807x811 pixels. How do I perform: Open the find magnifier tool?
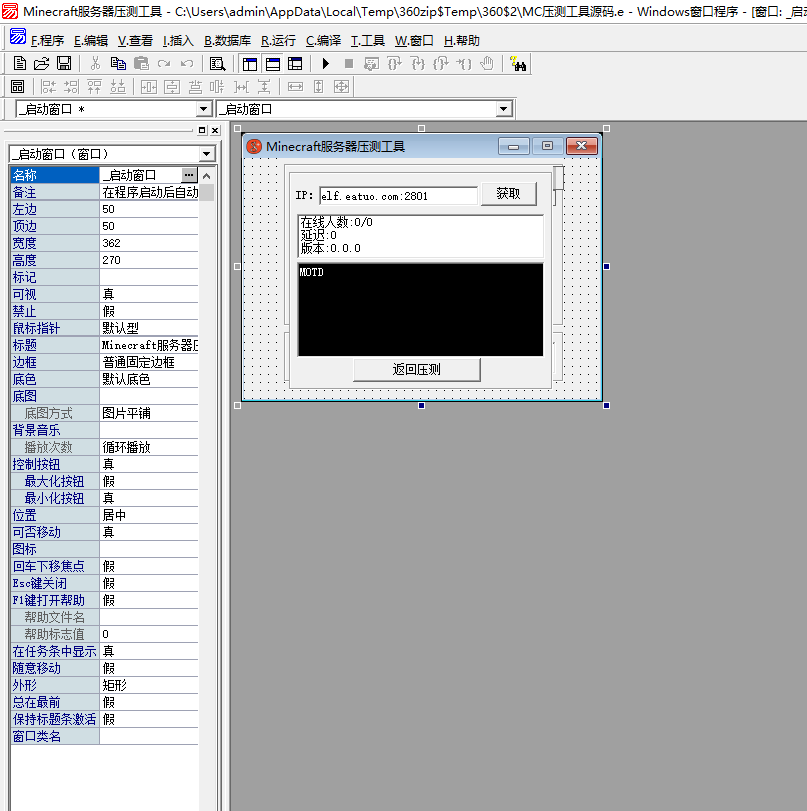coord(217,64)
